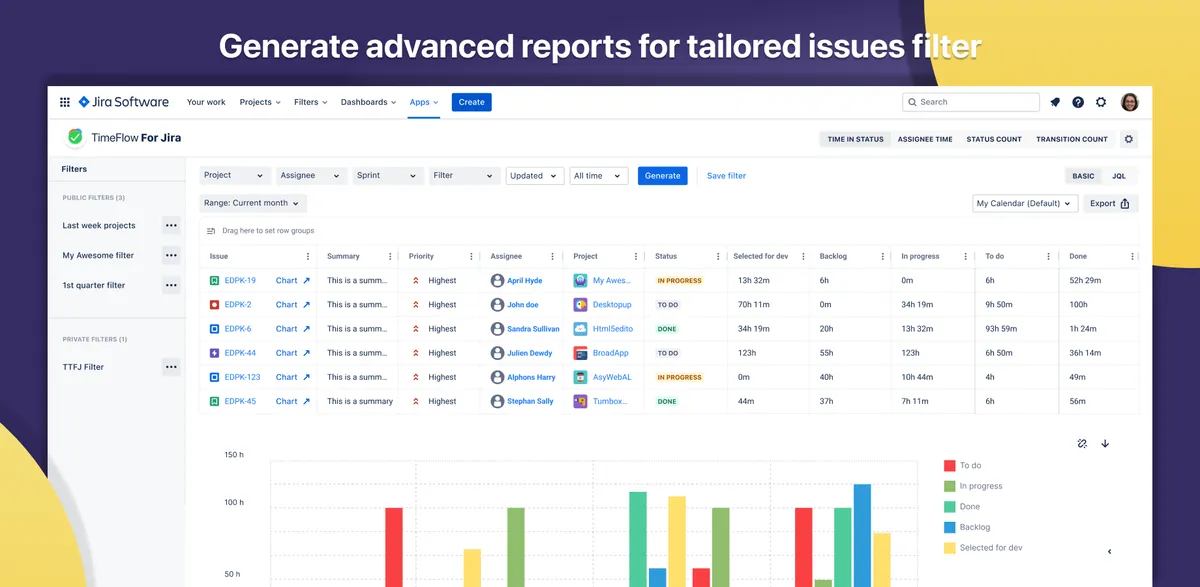Click the Generate button
The height and width of the screenshot is (587, 1200).
tap(662, 176)
